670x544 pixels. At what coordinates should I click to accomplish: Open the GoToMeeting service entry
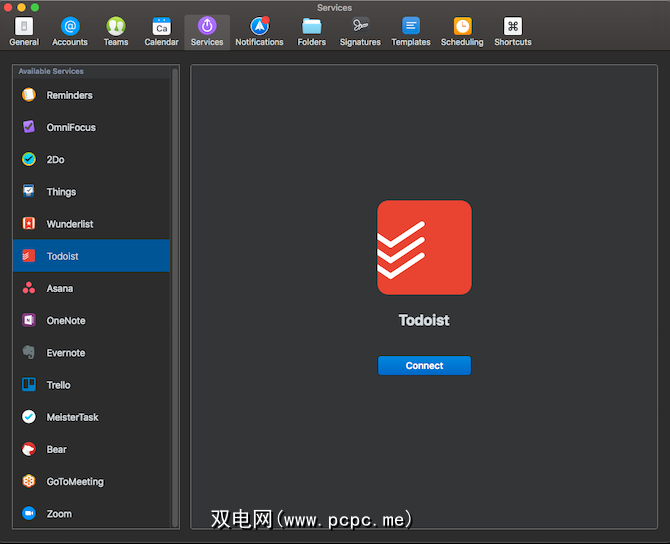pyautogui.click(x=74, y=482)
